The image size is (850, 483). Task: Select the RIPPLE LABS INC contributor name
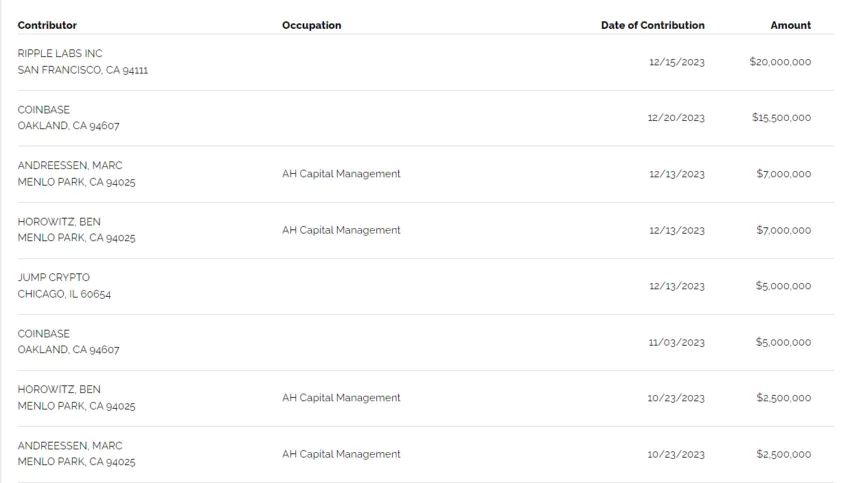tap(60, 53)
